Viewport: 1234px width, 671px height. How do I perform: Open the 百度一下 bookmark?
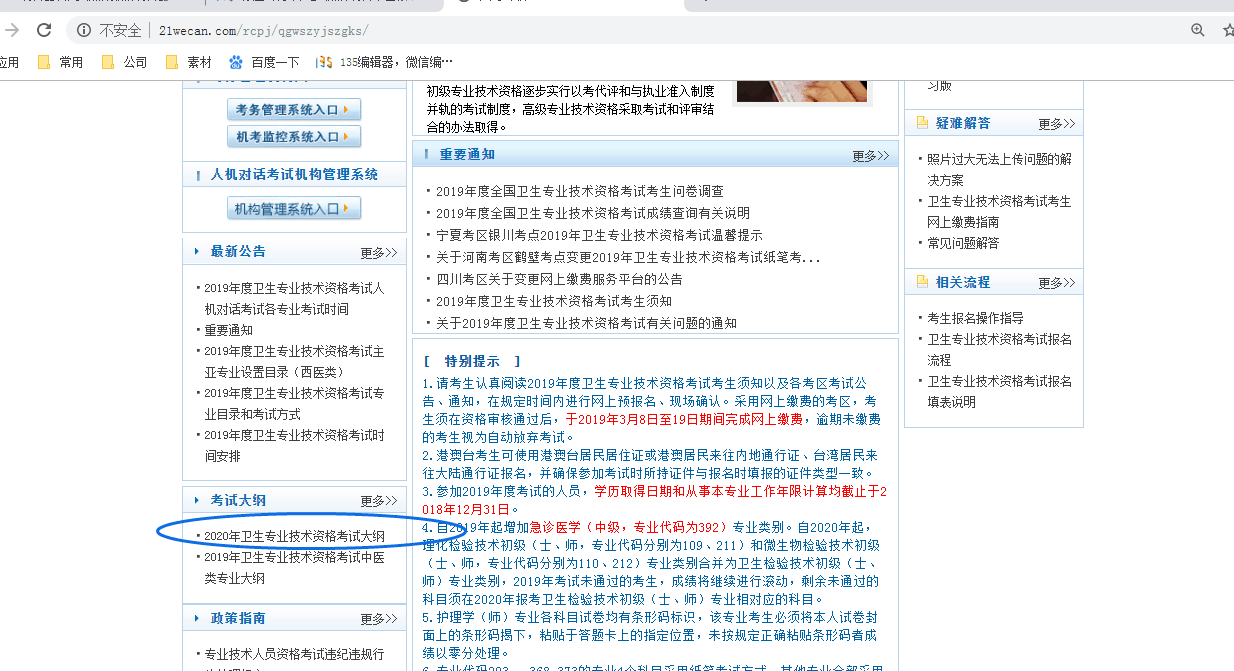[x=264, y=62]
